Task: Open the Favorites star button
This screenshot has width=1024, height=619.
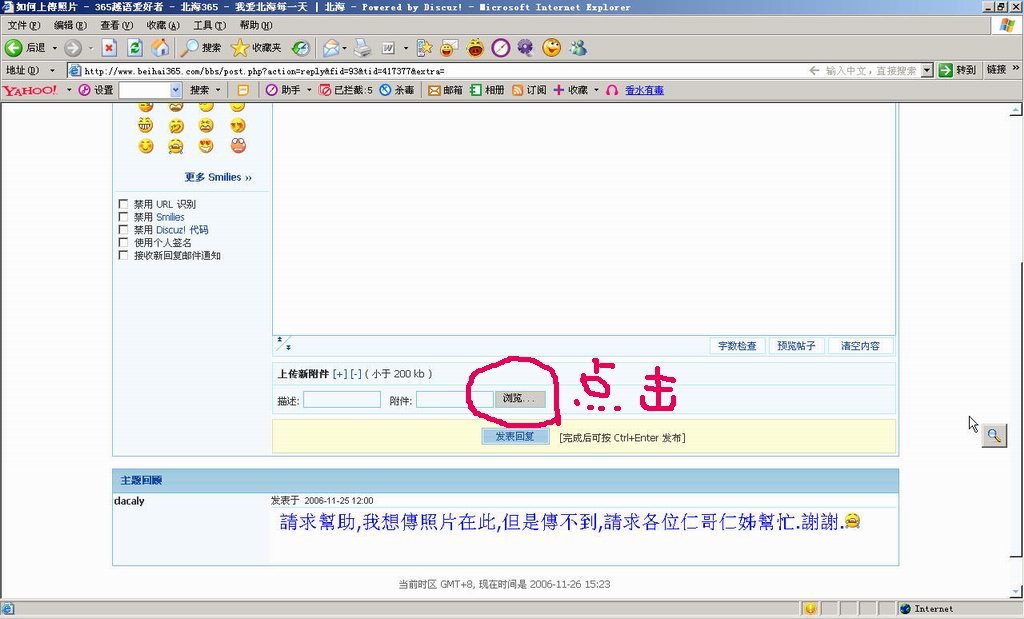Action: pos(256,48)
